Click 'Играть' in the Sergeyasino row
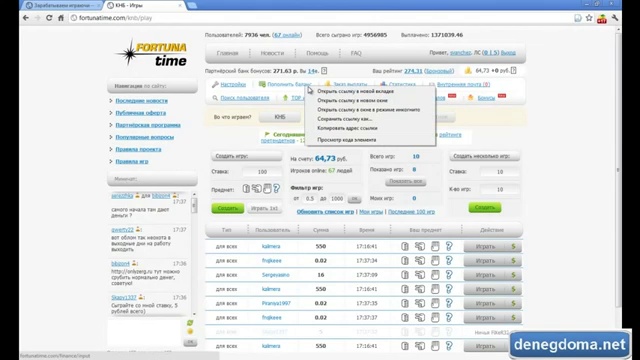640x360 pixels. point(485,275)
